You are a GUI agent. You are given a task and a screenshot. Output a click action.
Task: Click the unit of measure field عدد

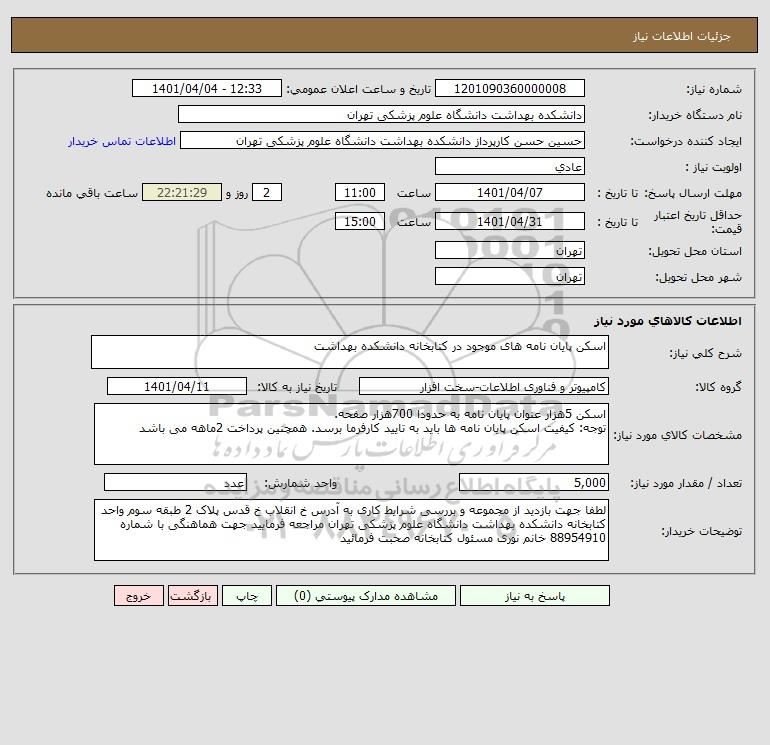click(x=175, y=482)
